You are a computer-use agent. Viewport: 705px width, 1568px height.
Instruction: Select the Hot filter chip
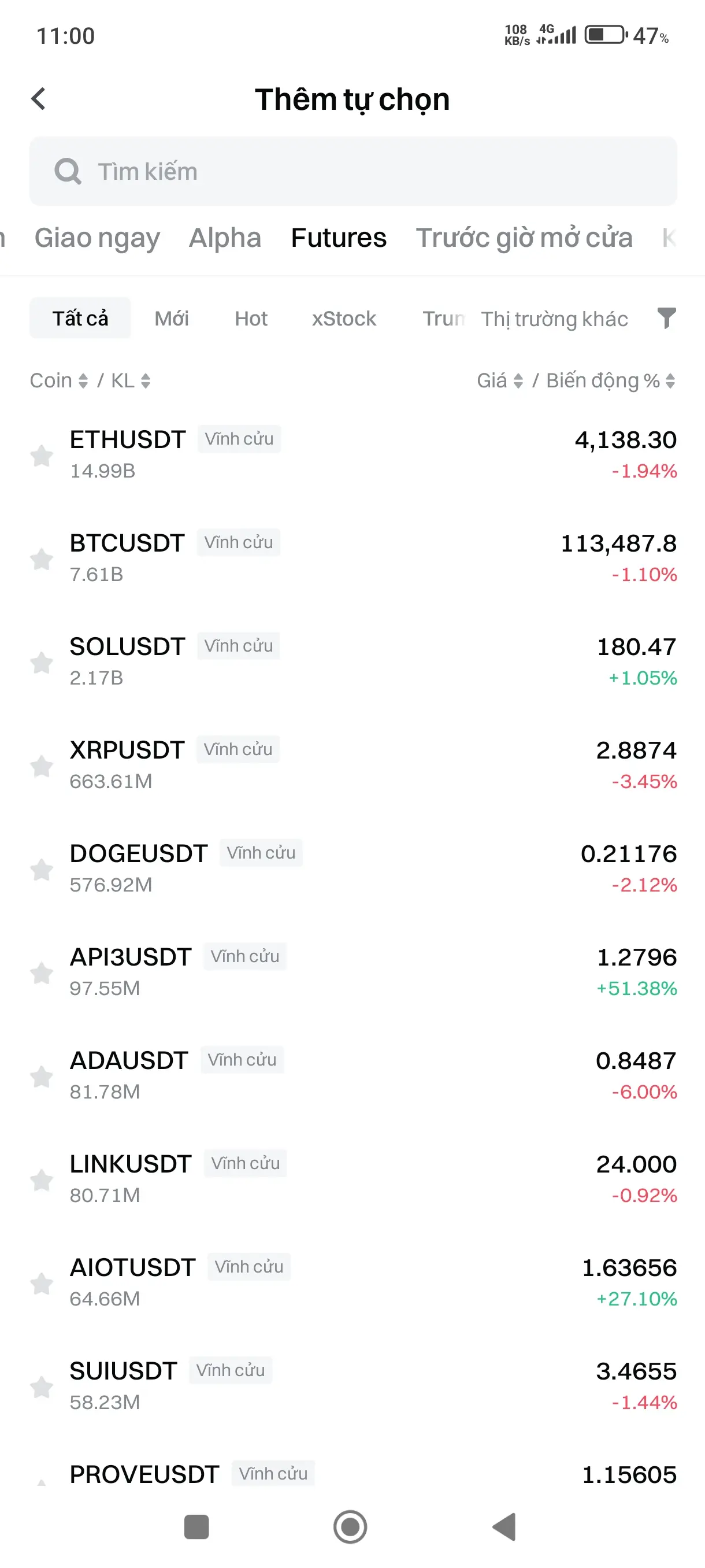point(251,319)
